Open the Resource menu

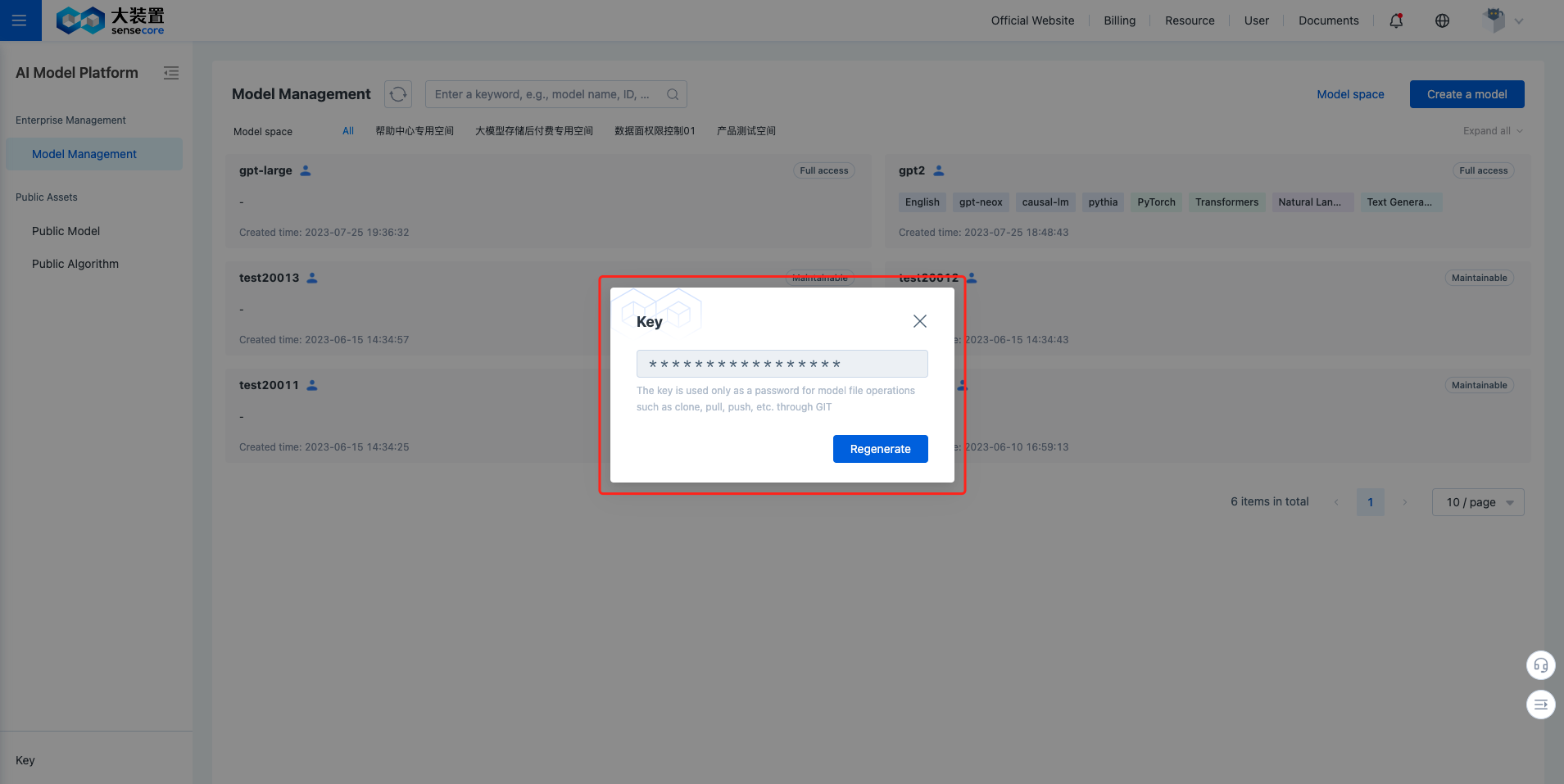pos(1190,20)
